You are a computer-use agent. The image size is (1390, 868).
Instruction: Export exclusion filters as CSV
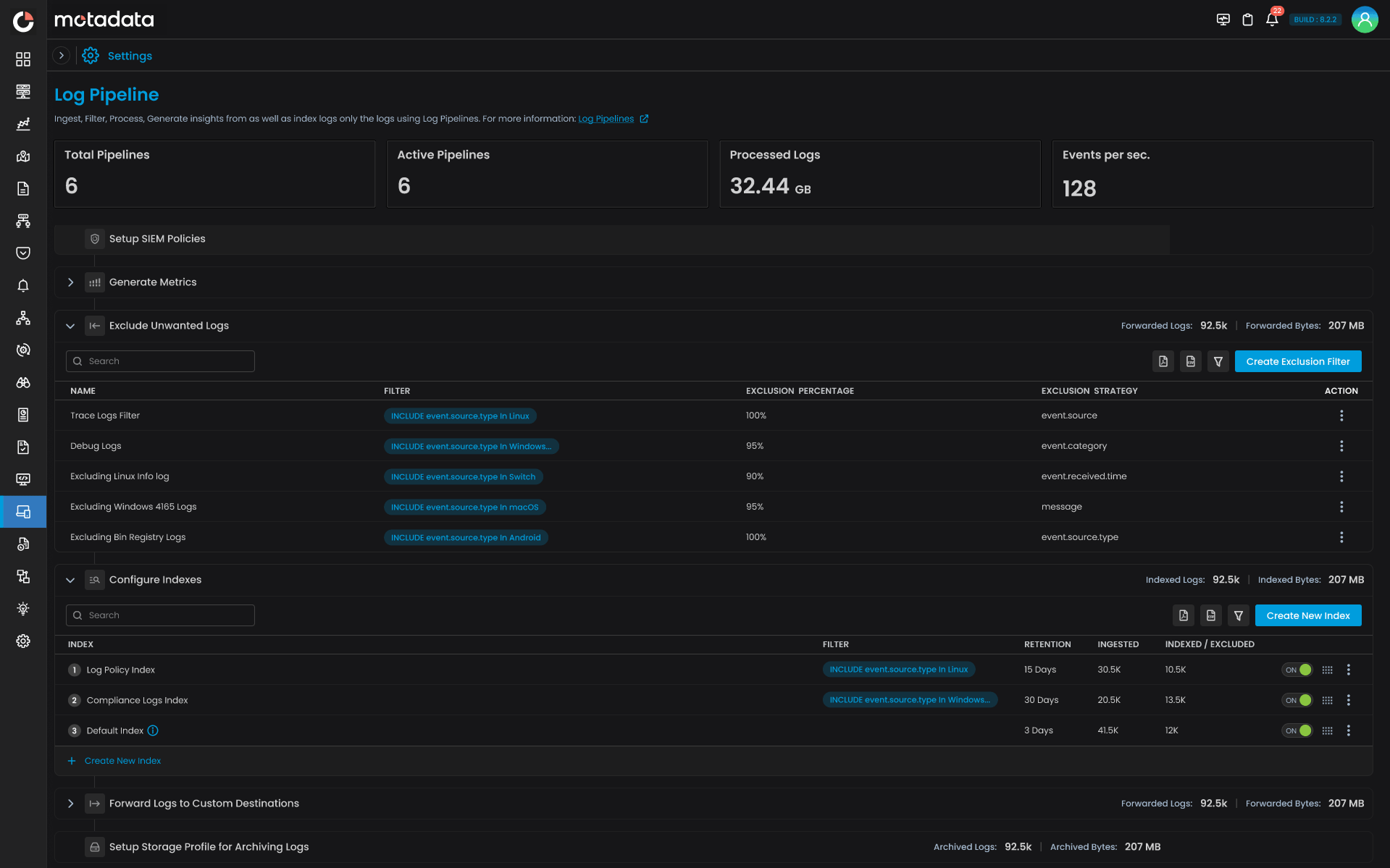[x=1190, y=361]
